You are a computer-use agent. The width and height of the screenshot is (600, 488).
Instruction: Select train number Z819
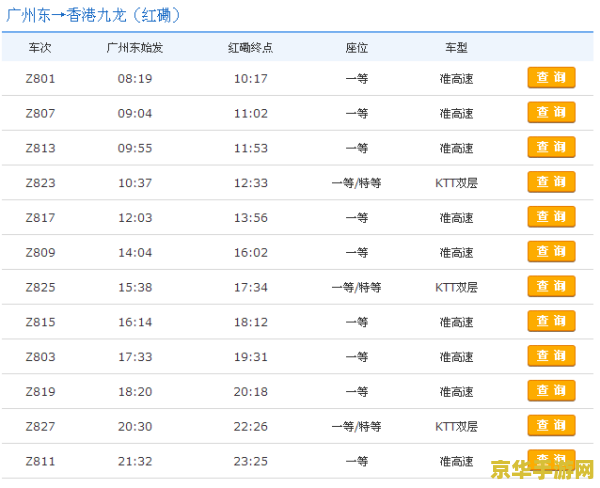(x=40, y=392)
